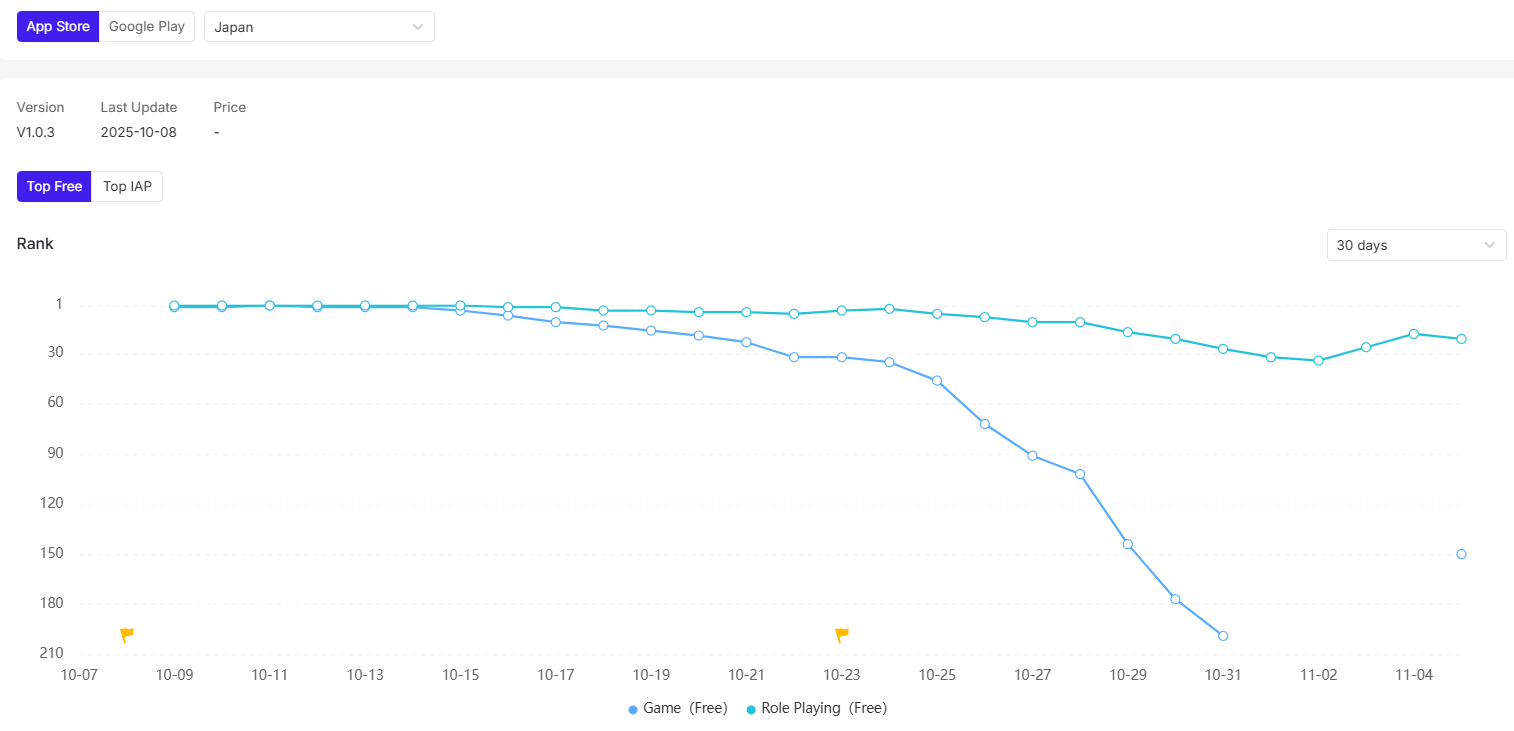Click the Game (Free) point on 10-31
The width and height of the screenshot is (1514, 731).
(x=1223, y=636)
